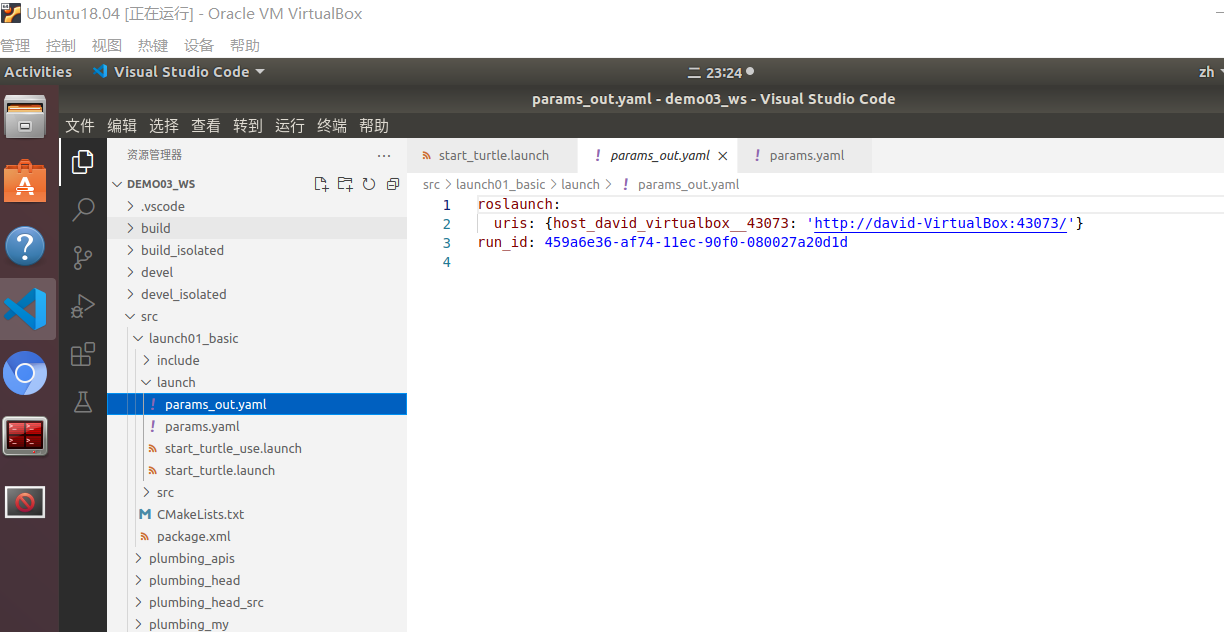The width and height of the screenshot is (1224, 632).
Task: Open the 运行 menu
Action: point(290,126)
